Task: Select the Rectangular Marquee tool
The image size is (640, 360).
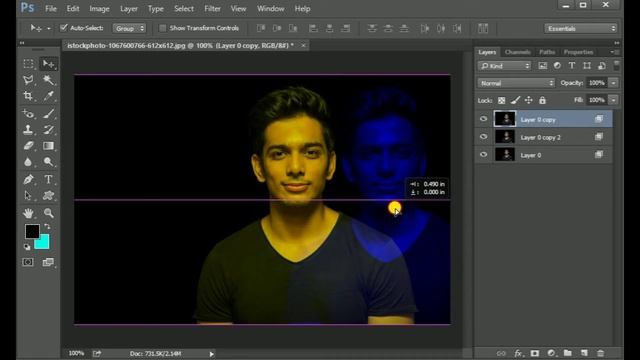Action: coord(28,64)
